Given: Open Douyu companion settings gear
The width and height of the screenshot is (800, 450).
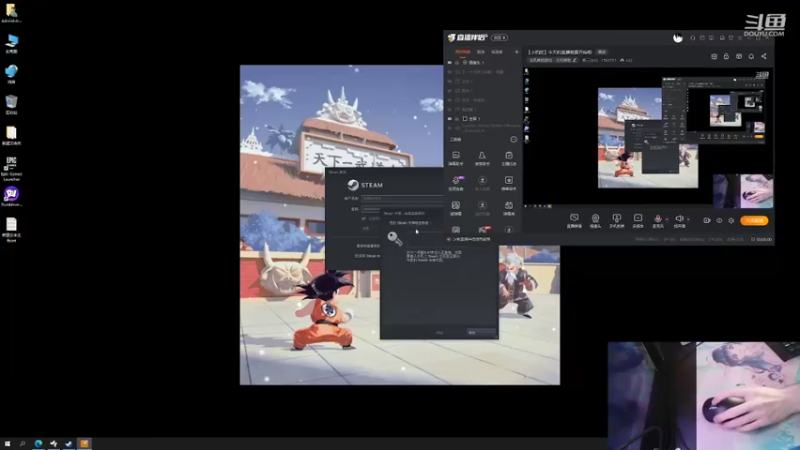Looking at the screenshot, I should (731, 220).
